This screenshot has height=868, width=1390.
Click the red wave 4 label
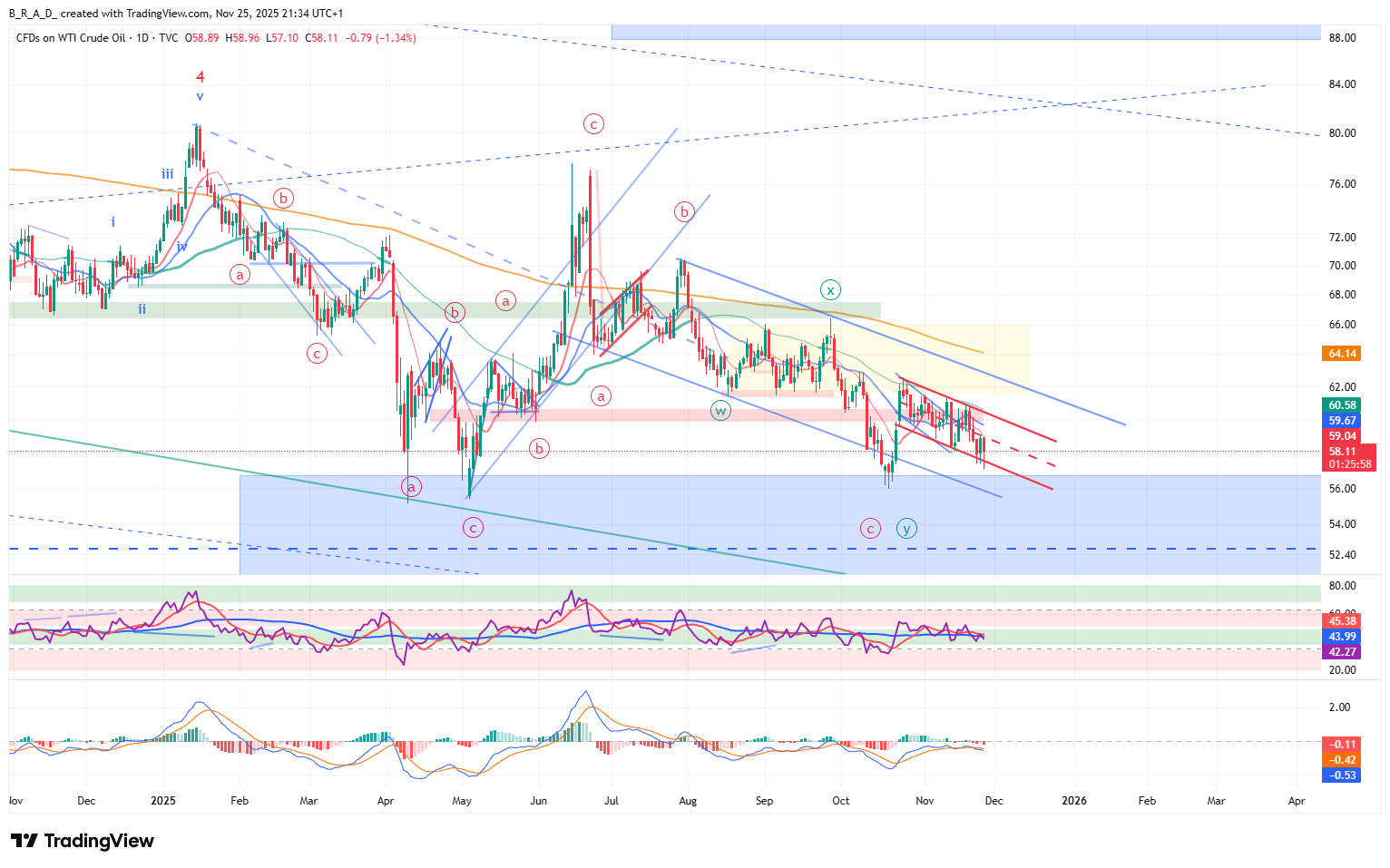click(x=201, y=77)
